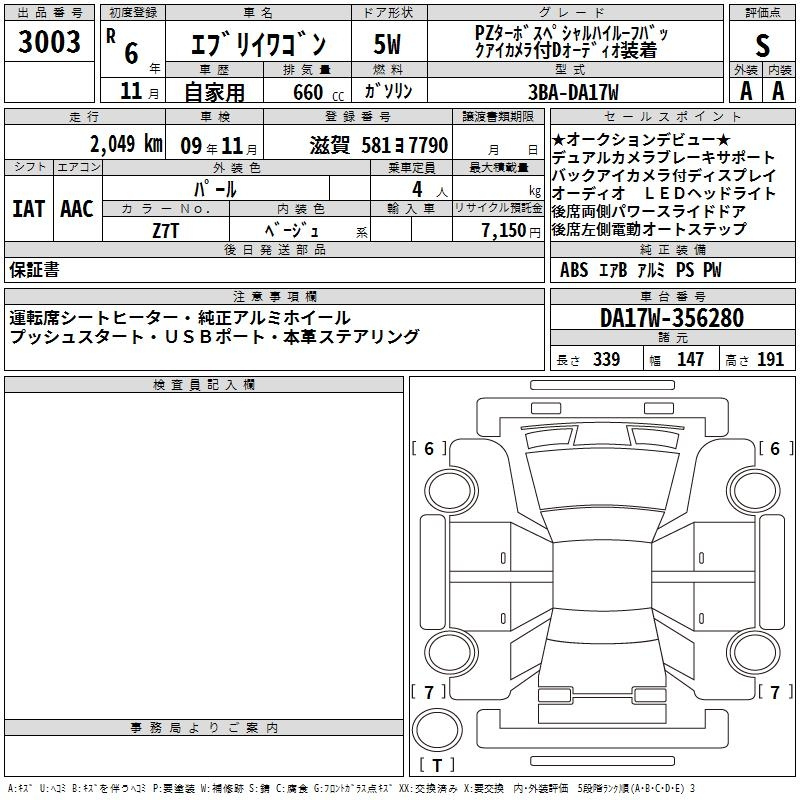Click the interior color ベージュ

pos(292,231)
